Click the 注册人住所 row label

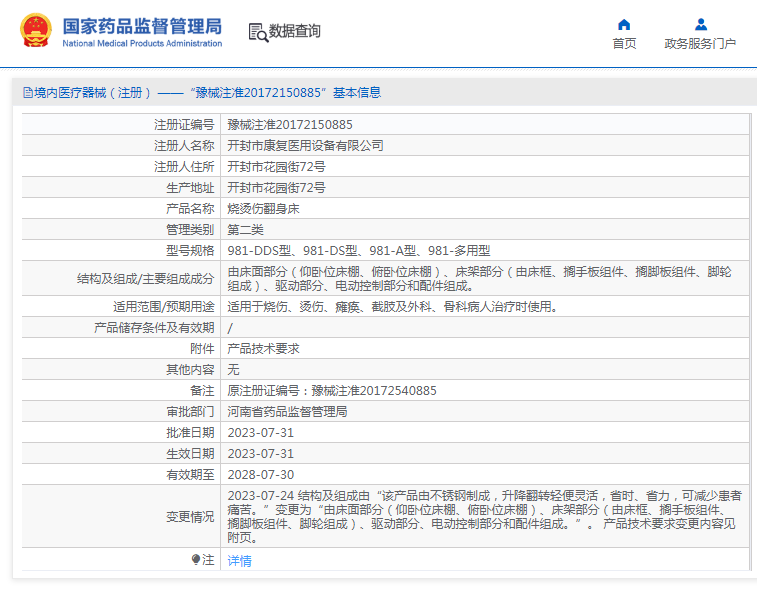click(184, 167)
